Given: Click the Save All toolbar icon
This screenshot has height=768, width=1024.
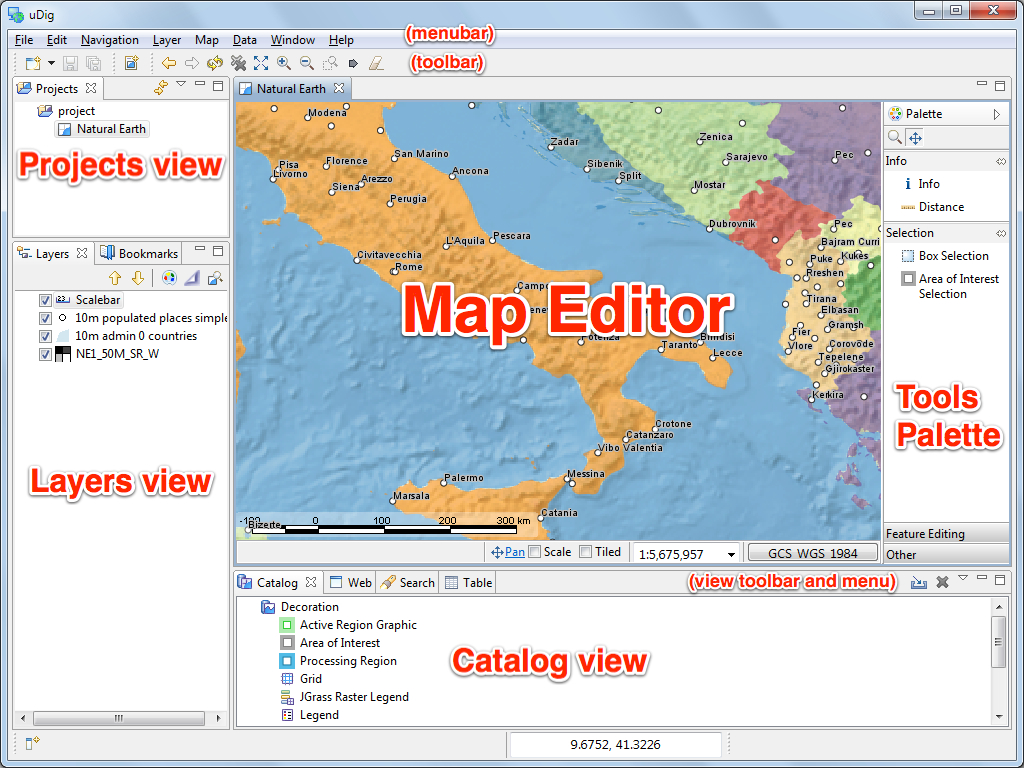Looking at the screenshot, I should [x=93, y=63].
